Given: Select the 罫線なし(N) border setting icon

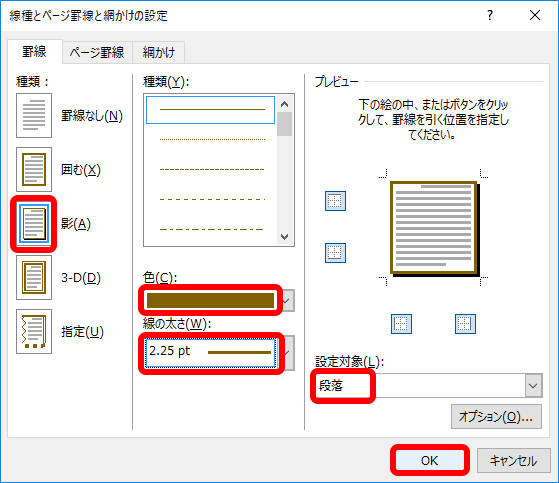Looking at the screenshot, I should click(x=34, y=115).
